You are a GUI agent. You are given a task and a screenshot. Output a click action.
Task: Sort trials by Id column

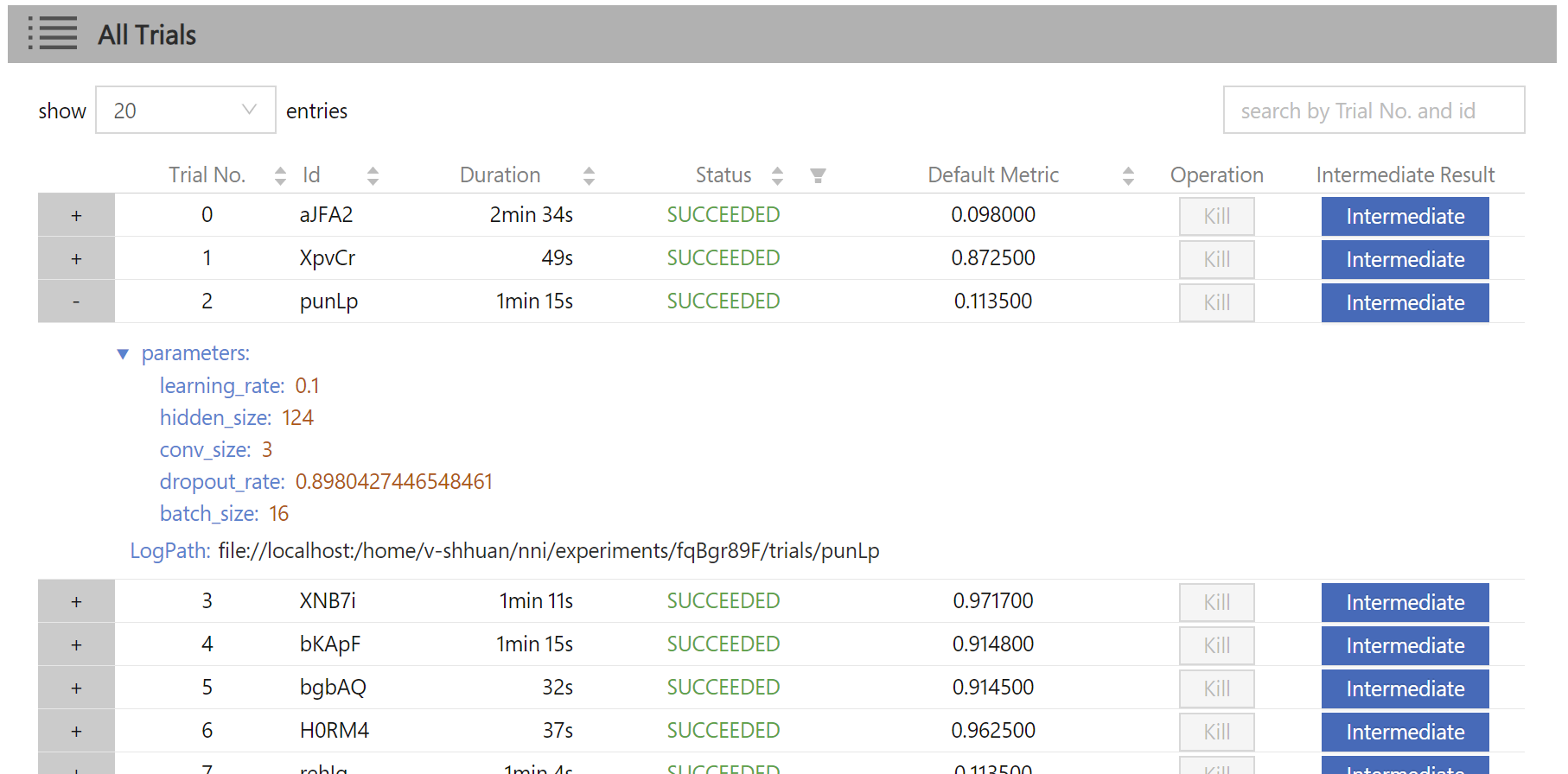[373, 176]
